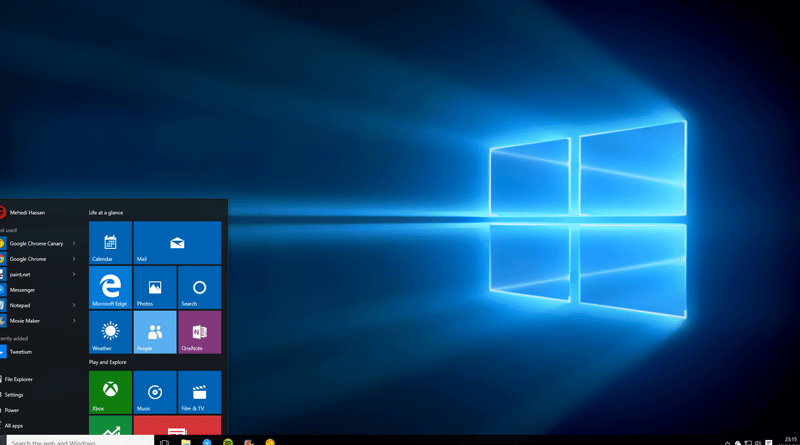Expand Google Chrome jump list arrow

(x=74, y=259)
